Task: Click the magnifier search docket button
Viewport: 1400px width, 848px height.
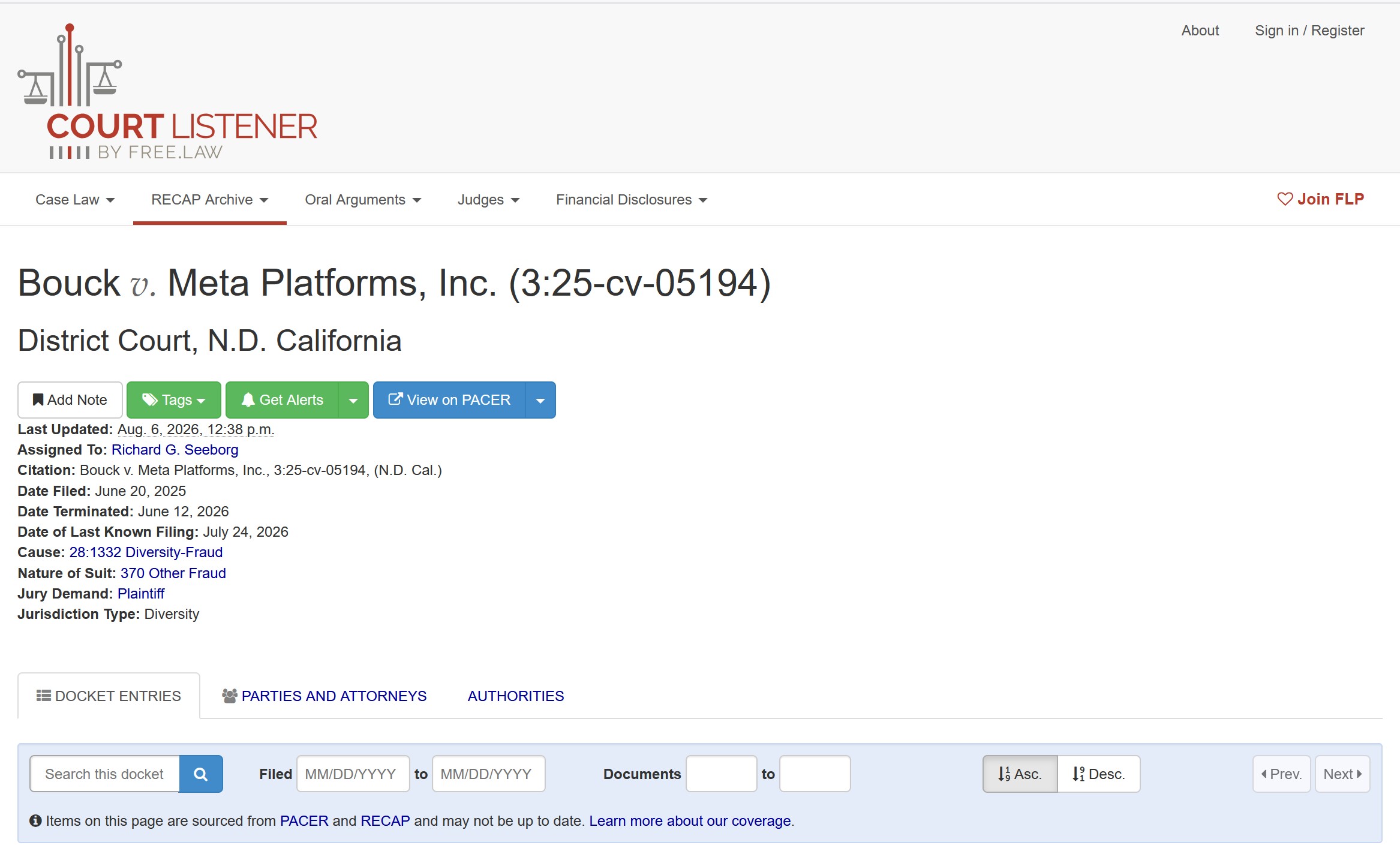Action: (x=201, y=774)
